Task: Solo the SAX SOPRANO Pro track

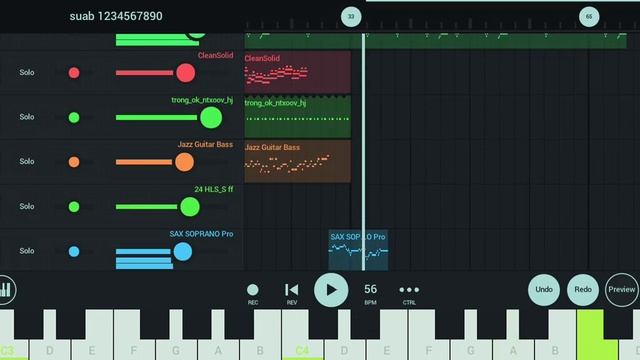Action: point(27,251)
